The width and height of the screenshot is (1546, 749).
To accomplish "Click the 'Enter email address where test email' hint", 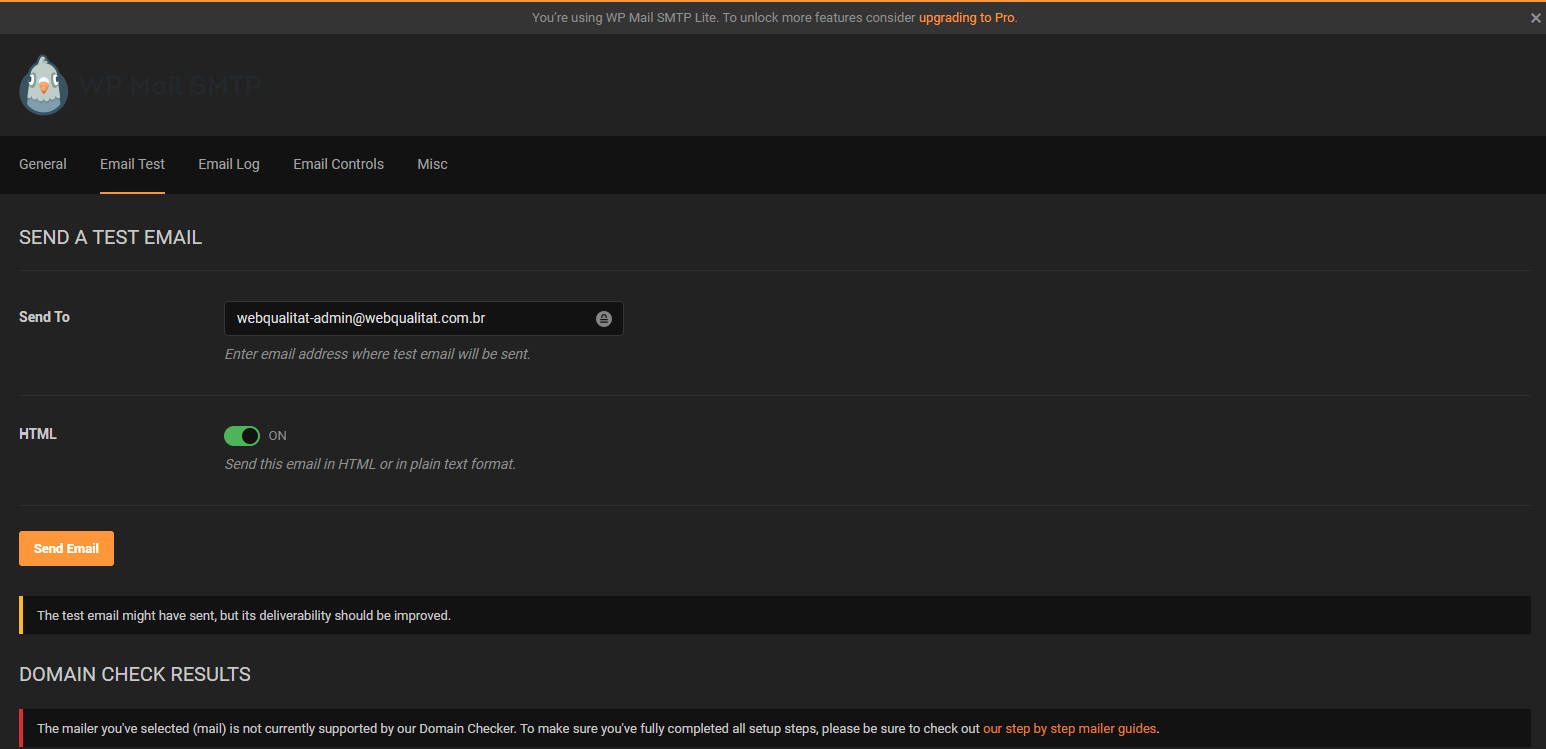I will (377, 354).
